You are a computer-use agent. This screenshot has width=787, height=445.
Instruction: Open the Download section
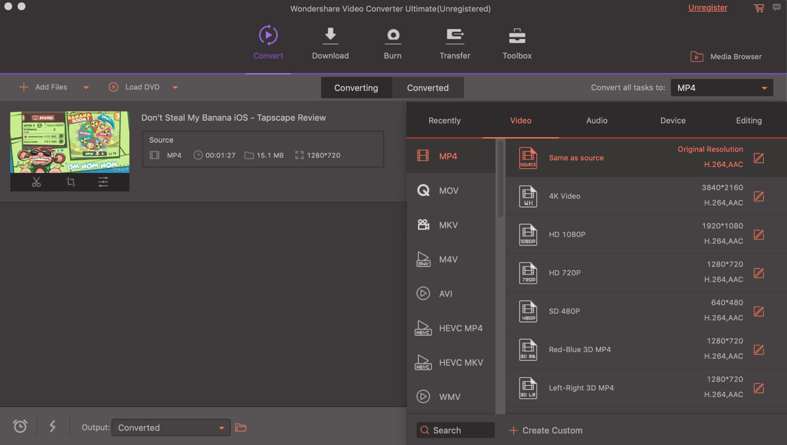point(330,43)
